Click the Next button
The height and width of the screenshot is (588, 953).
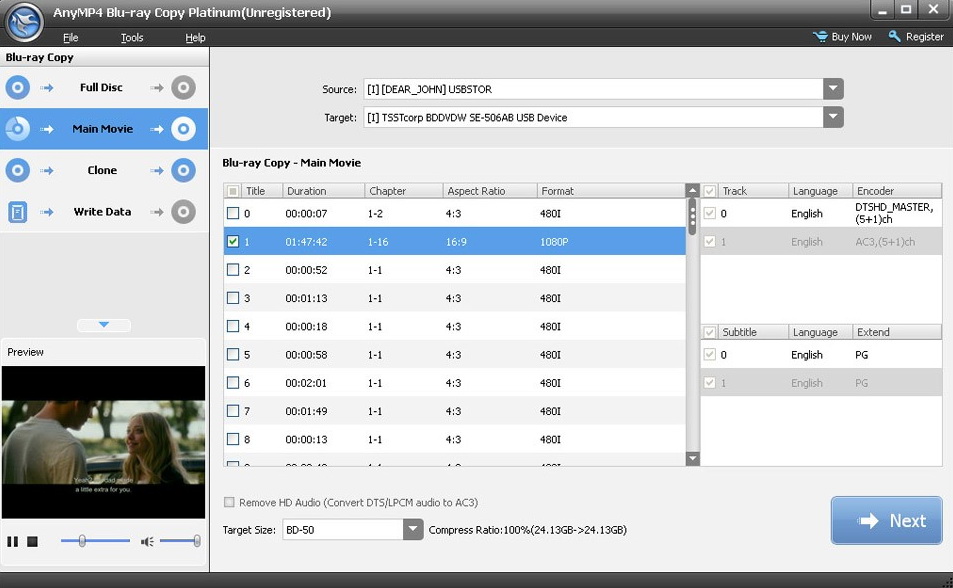click(886, 521)
